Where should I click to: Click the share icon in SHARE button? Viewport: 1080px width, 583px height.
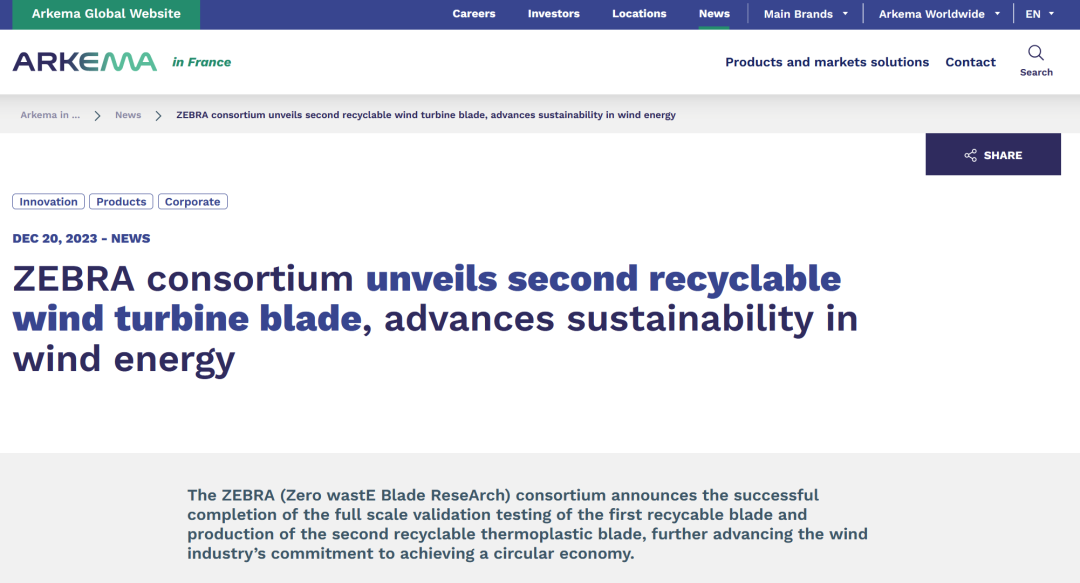(x=970, y=155)
